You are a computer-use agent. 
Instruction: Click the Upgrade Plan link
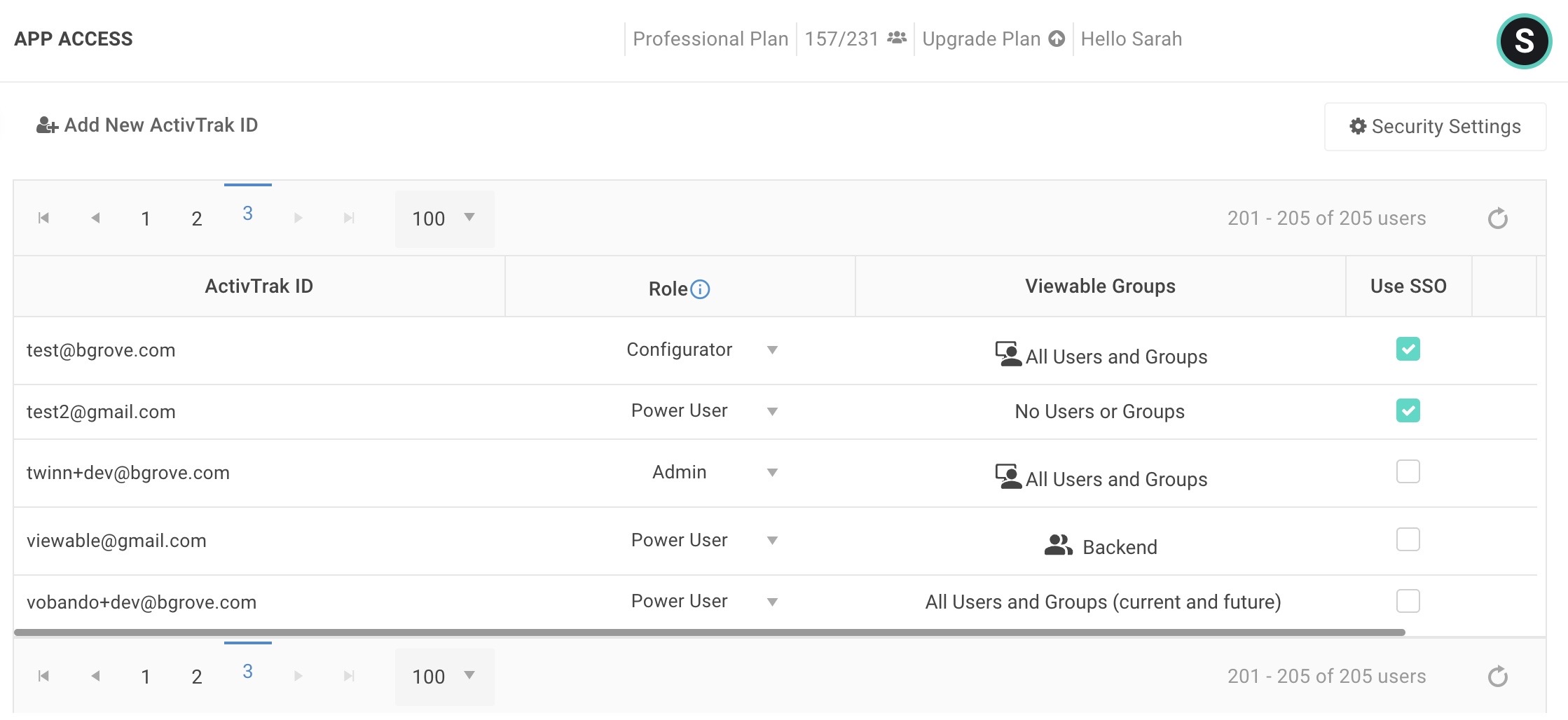[981, 39]
